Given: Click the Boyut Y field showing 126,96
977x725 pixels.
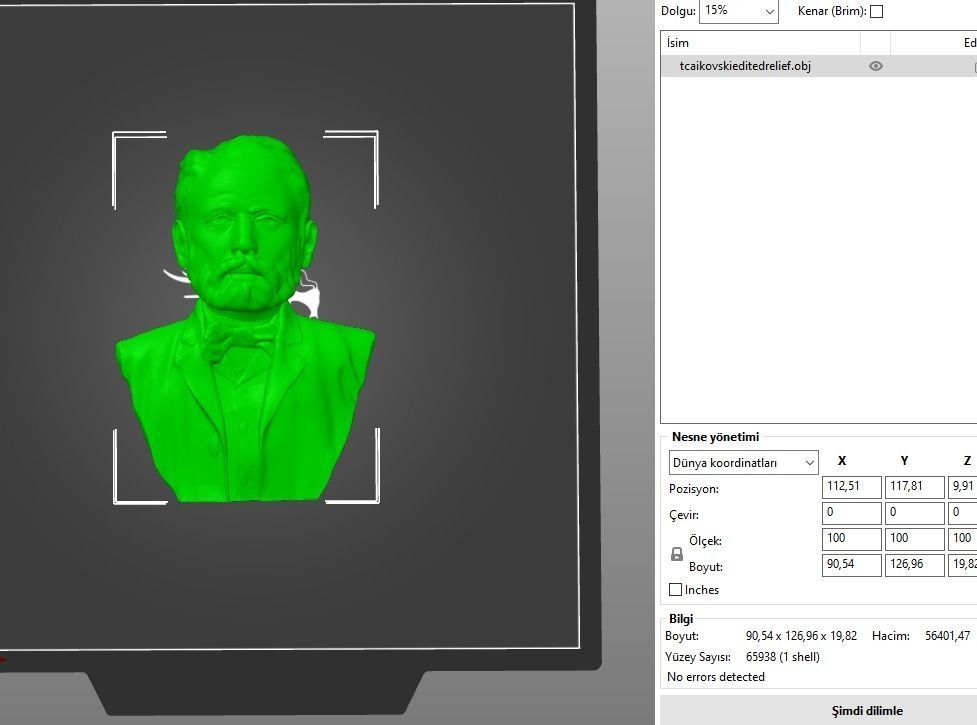Looking at the screenshot, I should pos(913,565).
